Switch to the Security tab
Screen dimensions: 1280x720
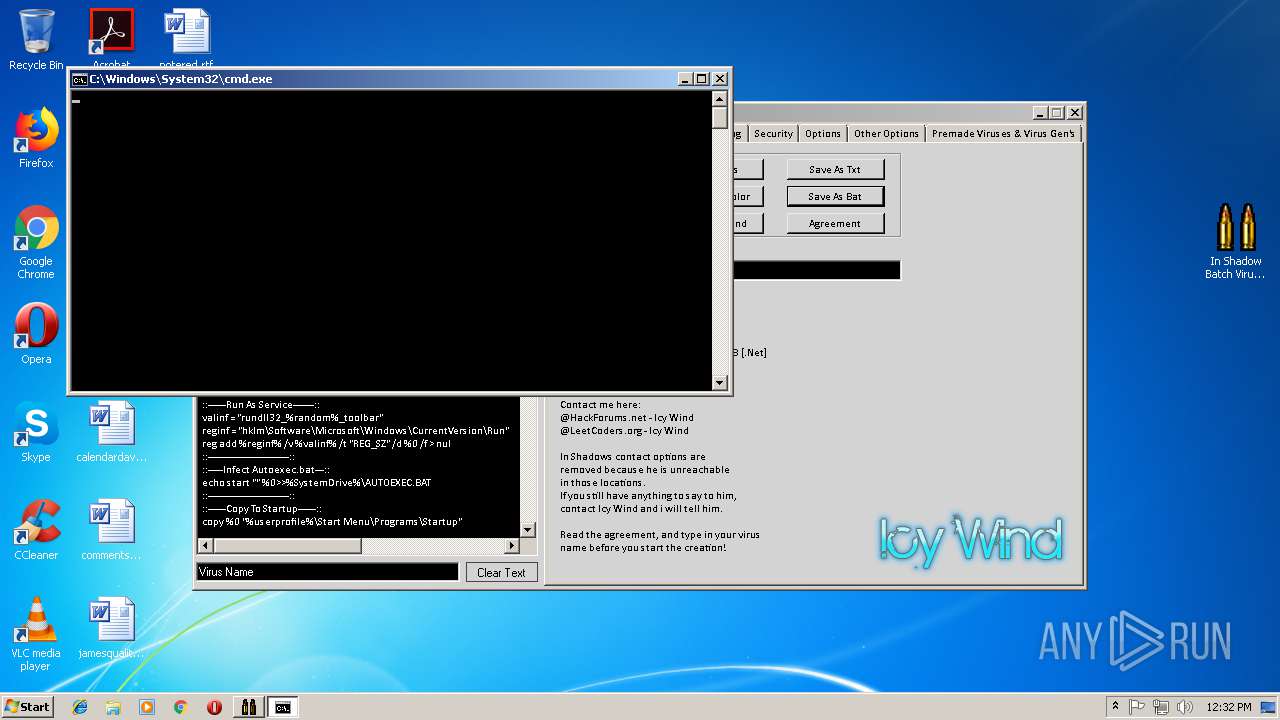(773, 133)
